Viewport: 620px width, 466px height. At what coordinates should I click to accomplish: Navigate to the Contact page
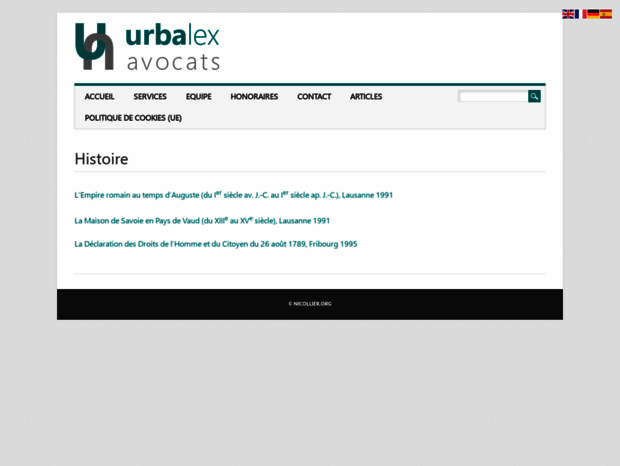coord(314,96)
